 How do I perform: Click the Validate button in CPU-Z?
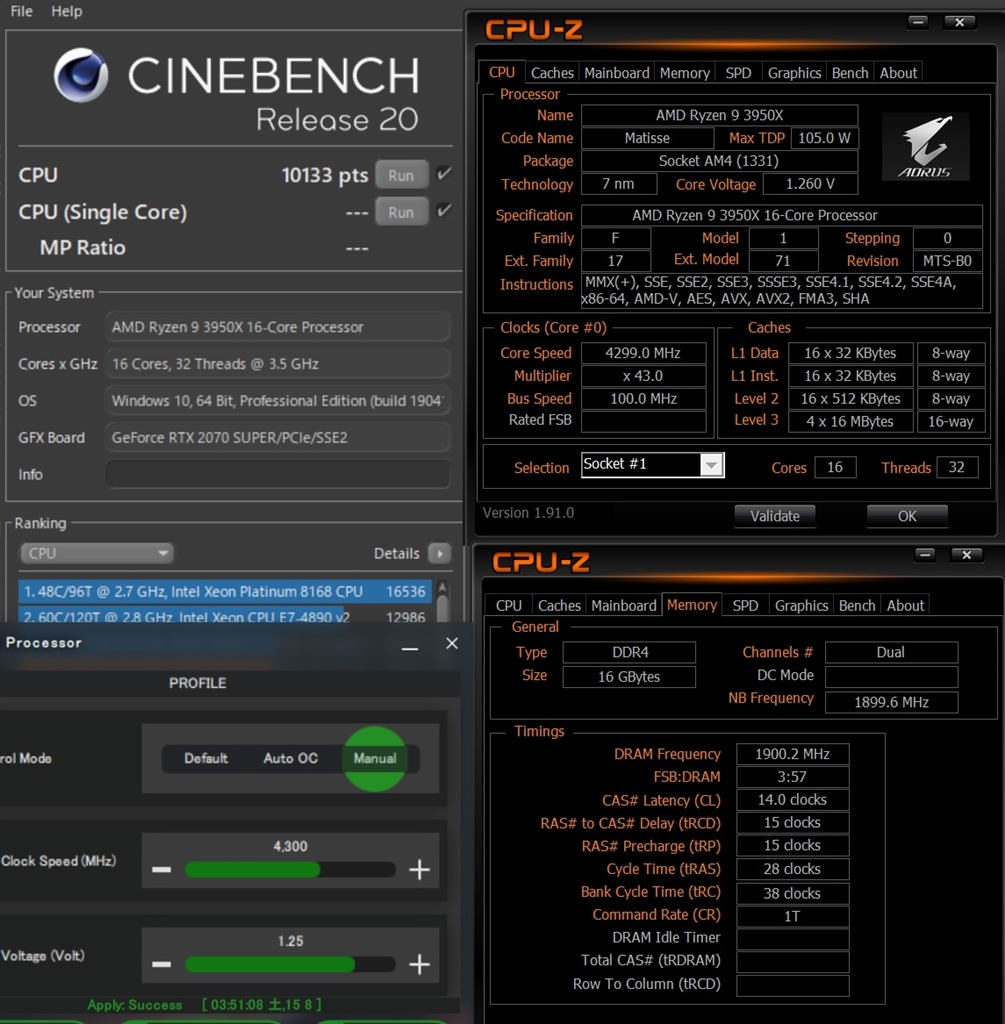tap(774, 516)
